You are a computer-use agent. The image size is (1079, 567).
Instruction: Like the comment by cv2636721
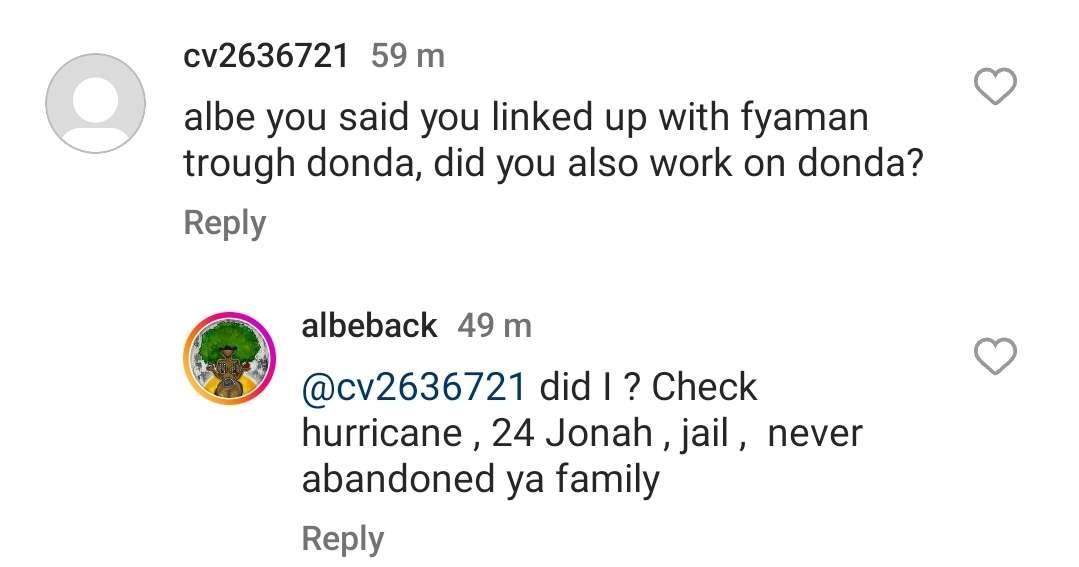tap(995, 88)
